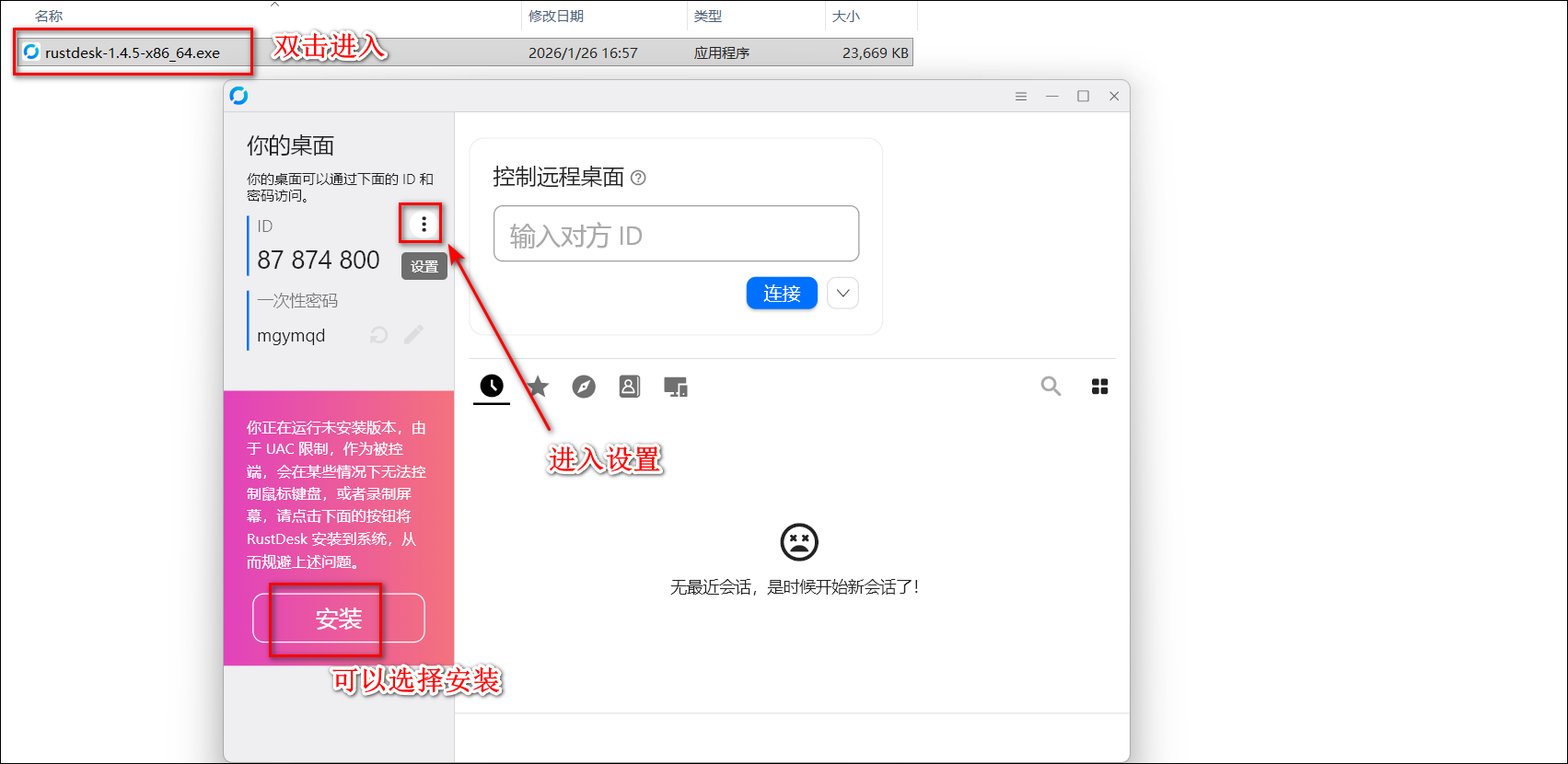The image size is (1568, 764).
Task: Sort files by the 修改日期 column header
Action: pyautogui.click(x=556, y=17)
